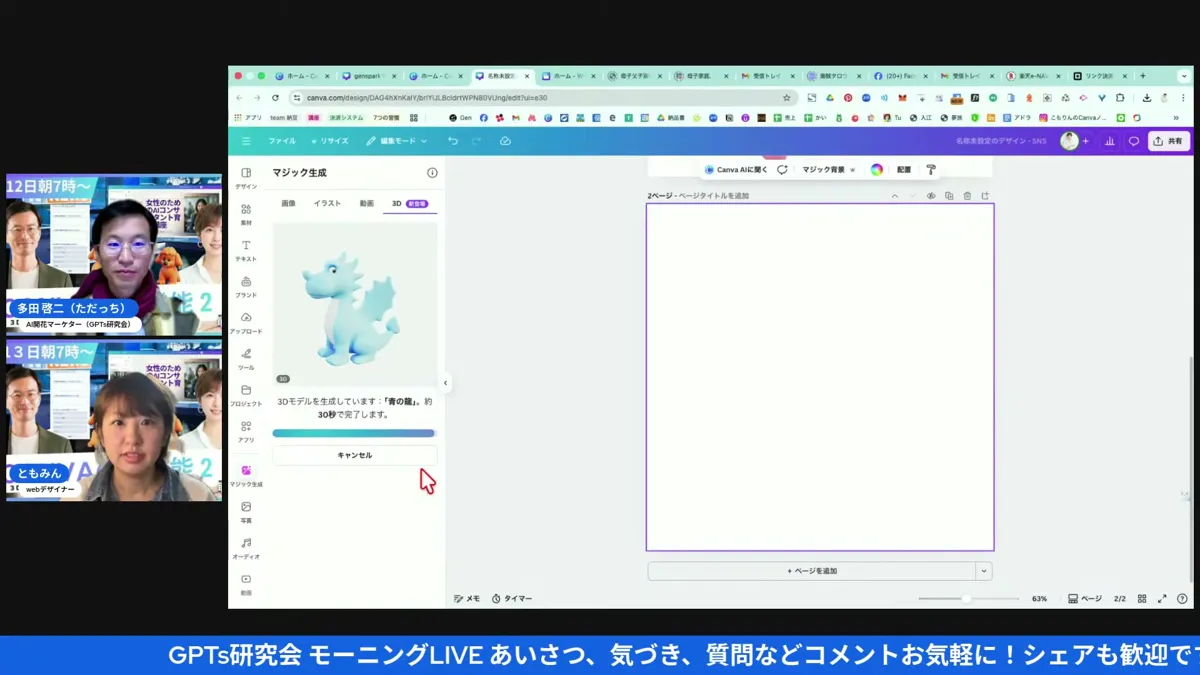Open the ブランド (Brand) sidebar panel
Viewport: 1200px width, 675px height.
click(x=246, y=286)
